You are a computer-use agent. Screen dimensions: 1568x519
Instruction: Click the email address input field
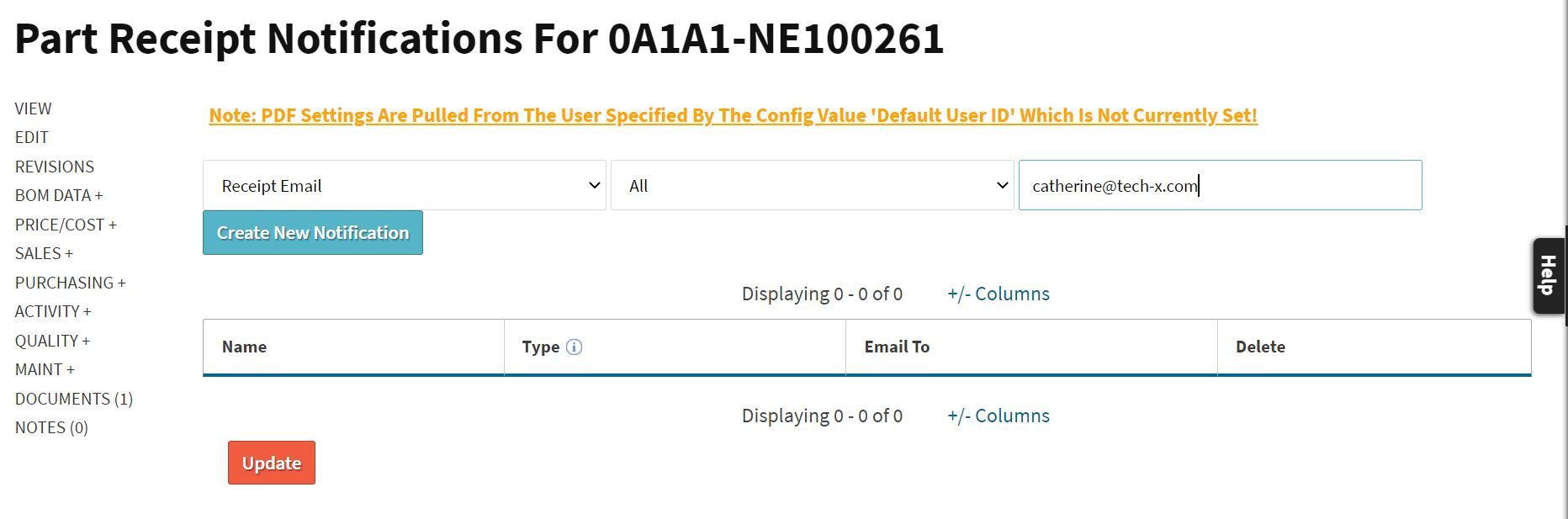point(1220,186)
